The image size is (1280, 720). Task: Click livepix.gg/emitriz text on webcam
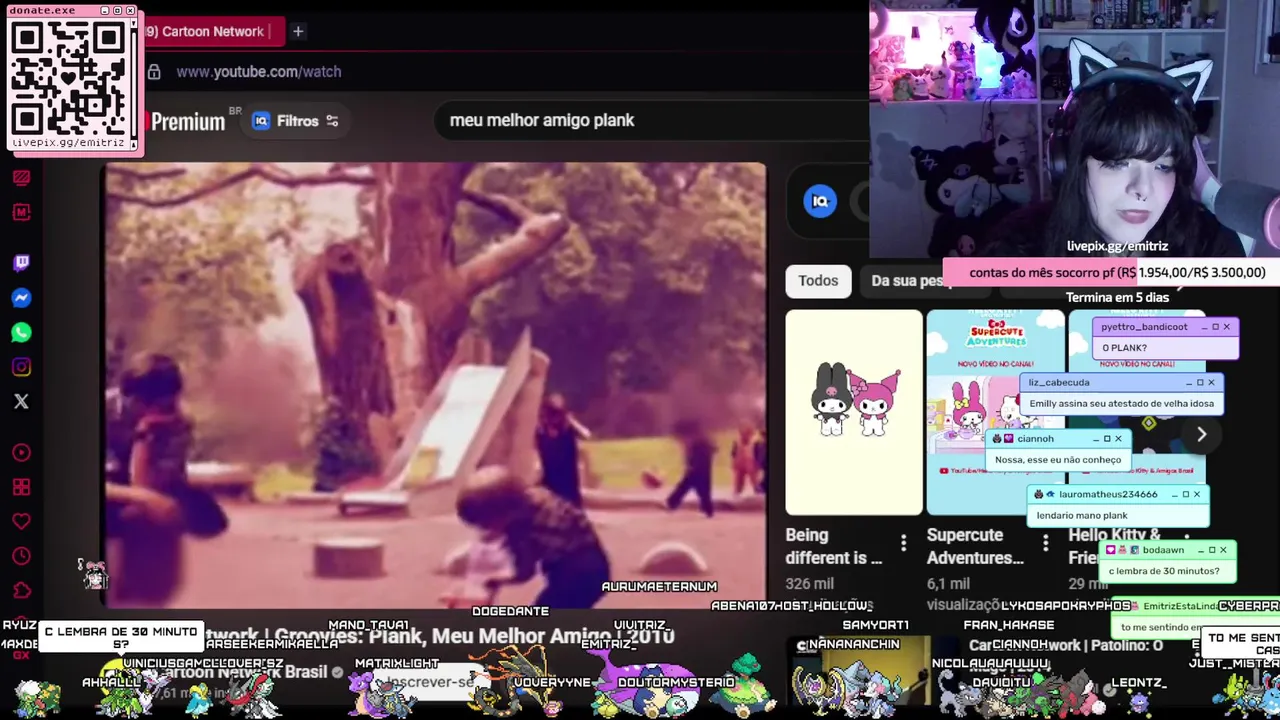1117,246
